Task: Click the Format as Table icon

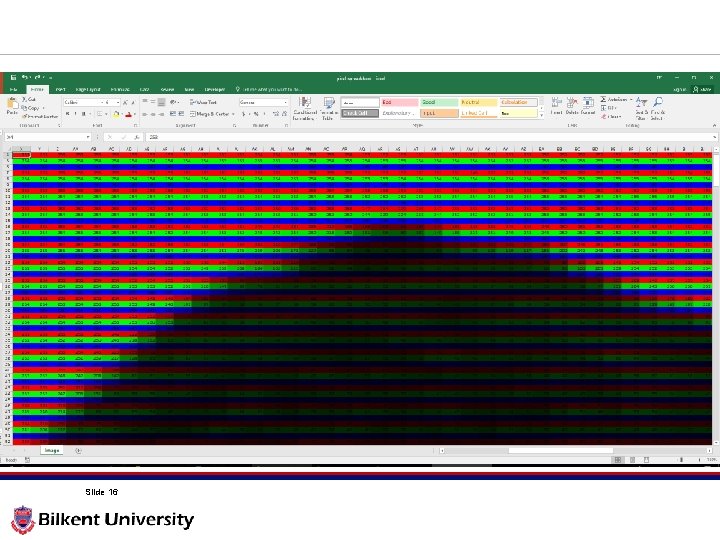Action: coord(328,109)
